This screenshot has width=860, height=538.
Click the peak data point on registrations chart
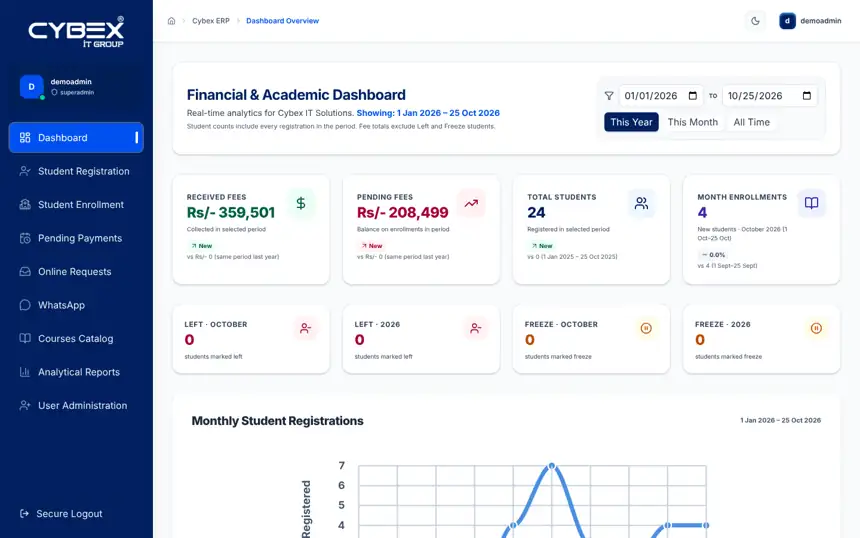(x=552, y=466)
